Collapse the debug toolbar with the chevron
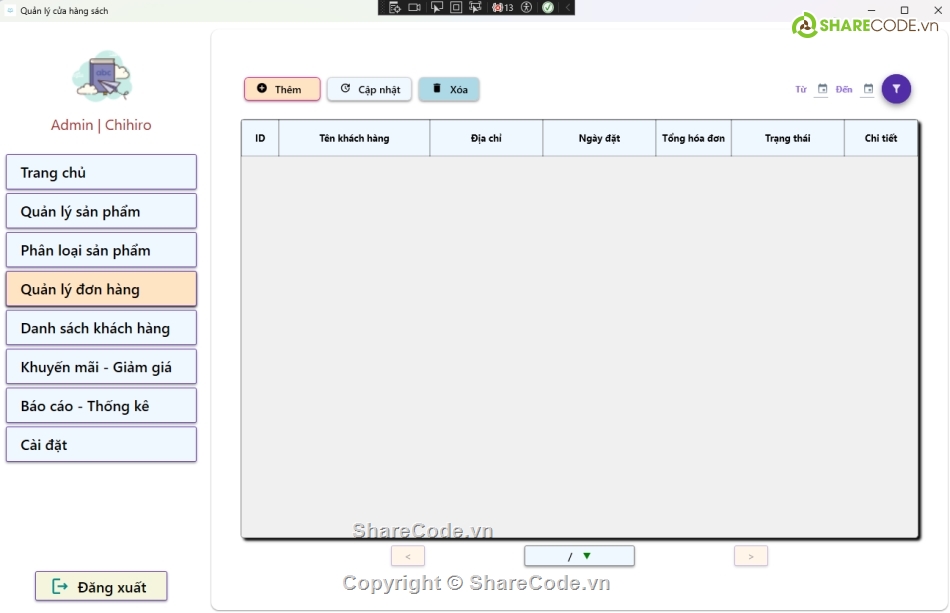Screen dimensions: 950x613 click(x=568, y=7)
